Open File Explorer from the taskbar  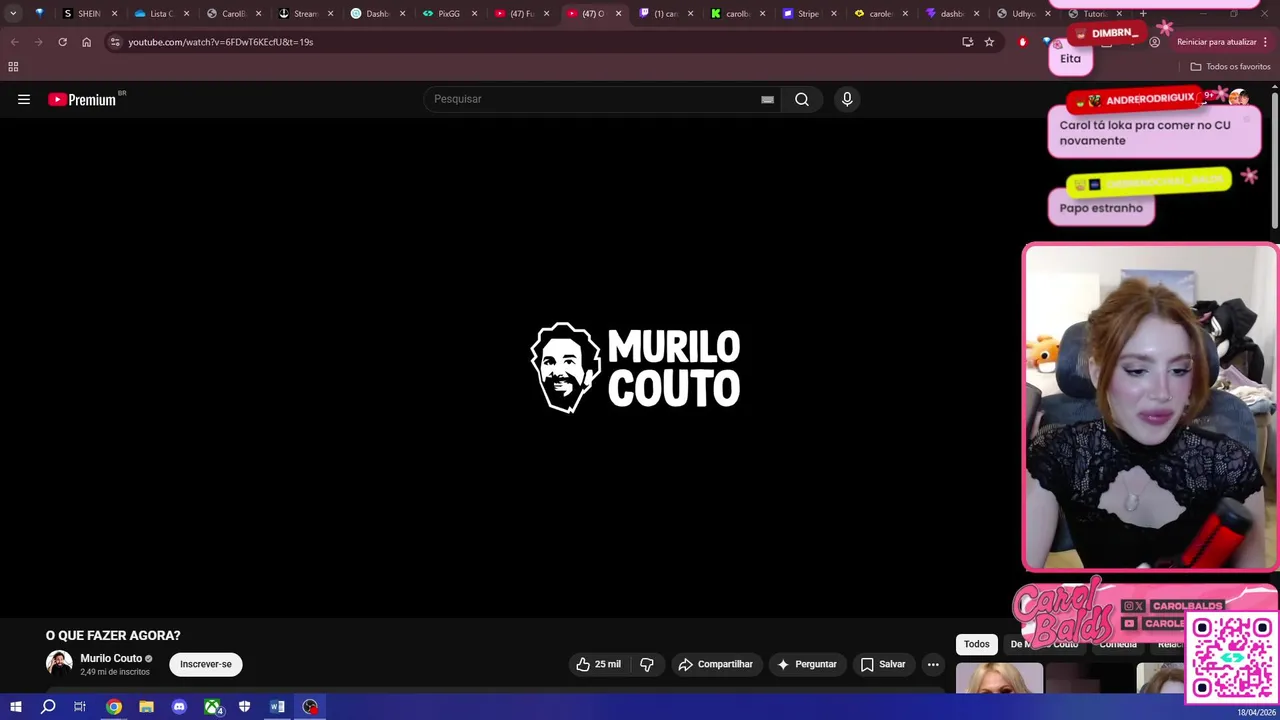[146, 707]
